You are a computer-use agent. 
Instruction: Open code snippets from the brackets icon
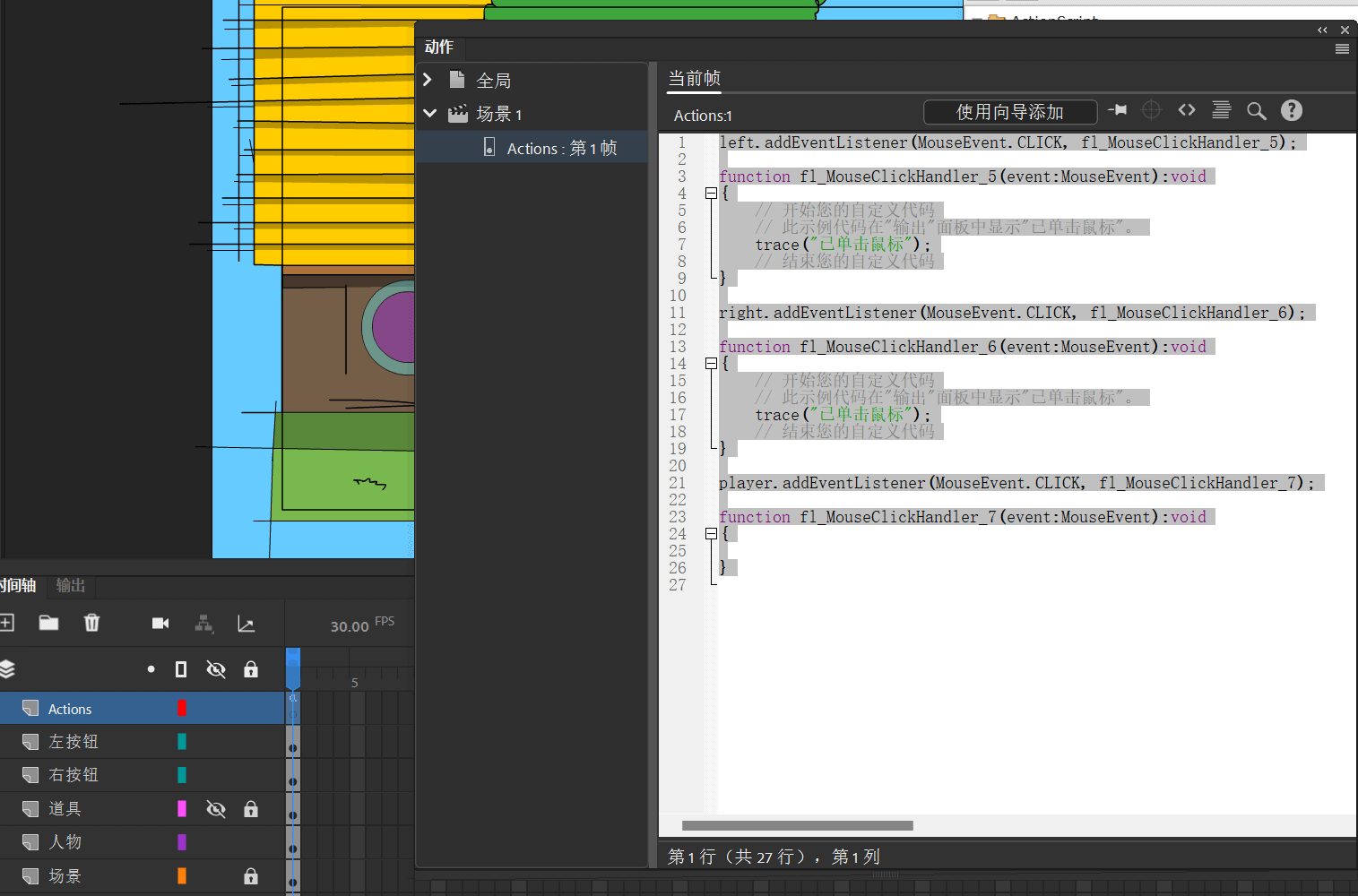pos(1187,110)
